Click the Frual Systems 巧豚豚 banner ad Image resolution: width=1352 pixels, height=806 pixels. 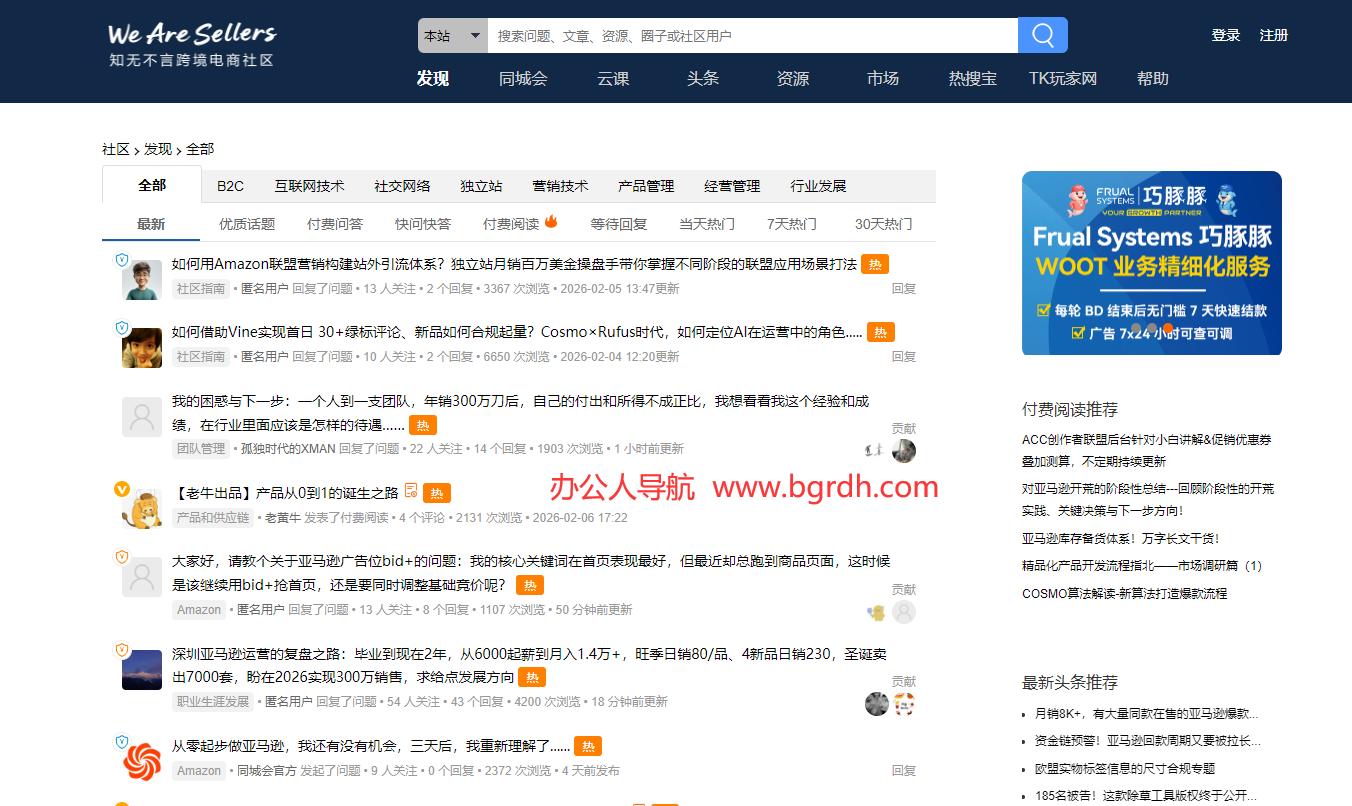(x=1152, y=263)
